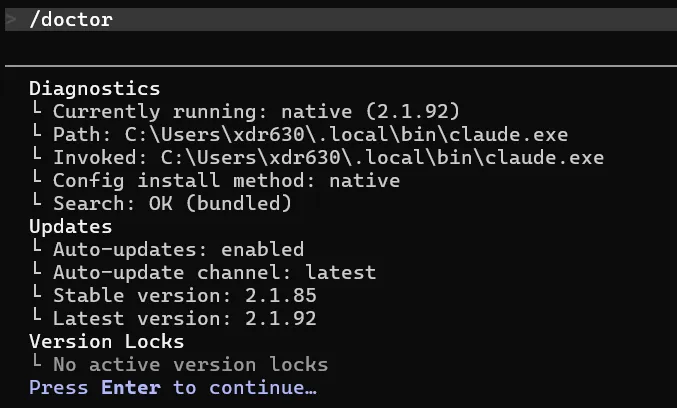Click the > prompt symbol
This screenshot has width=677, height=408.
[x=11, y=20]
